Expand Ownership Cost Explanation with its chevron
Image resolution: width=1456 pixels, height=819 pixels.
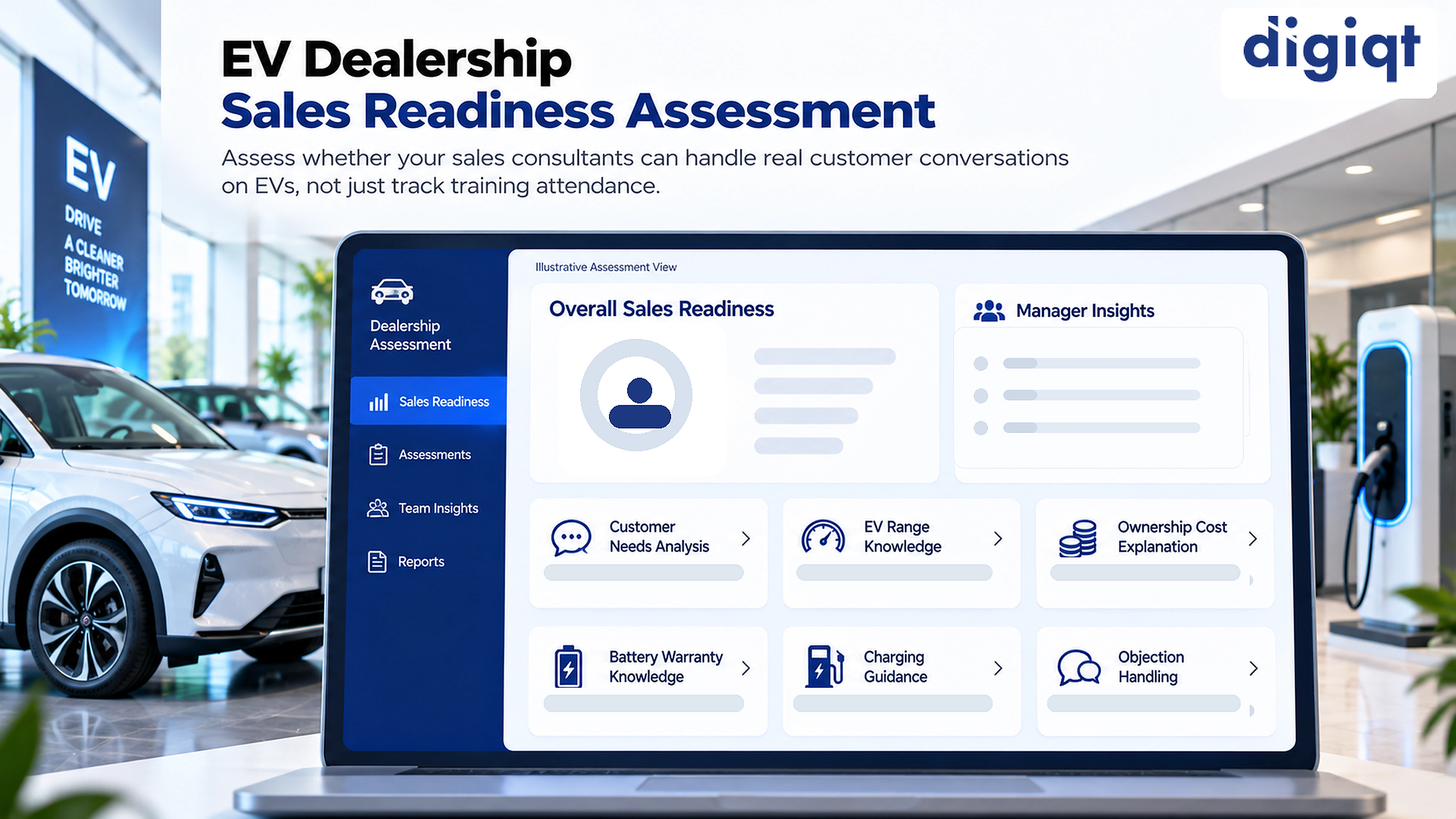(1253, 539)
